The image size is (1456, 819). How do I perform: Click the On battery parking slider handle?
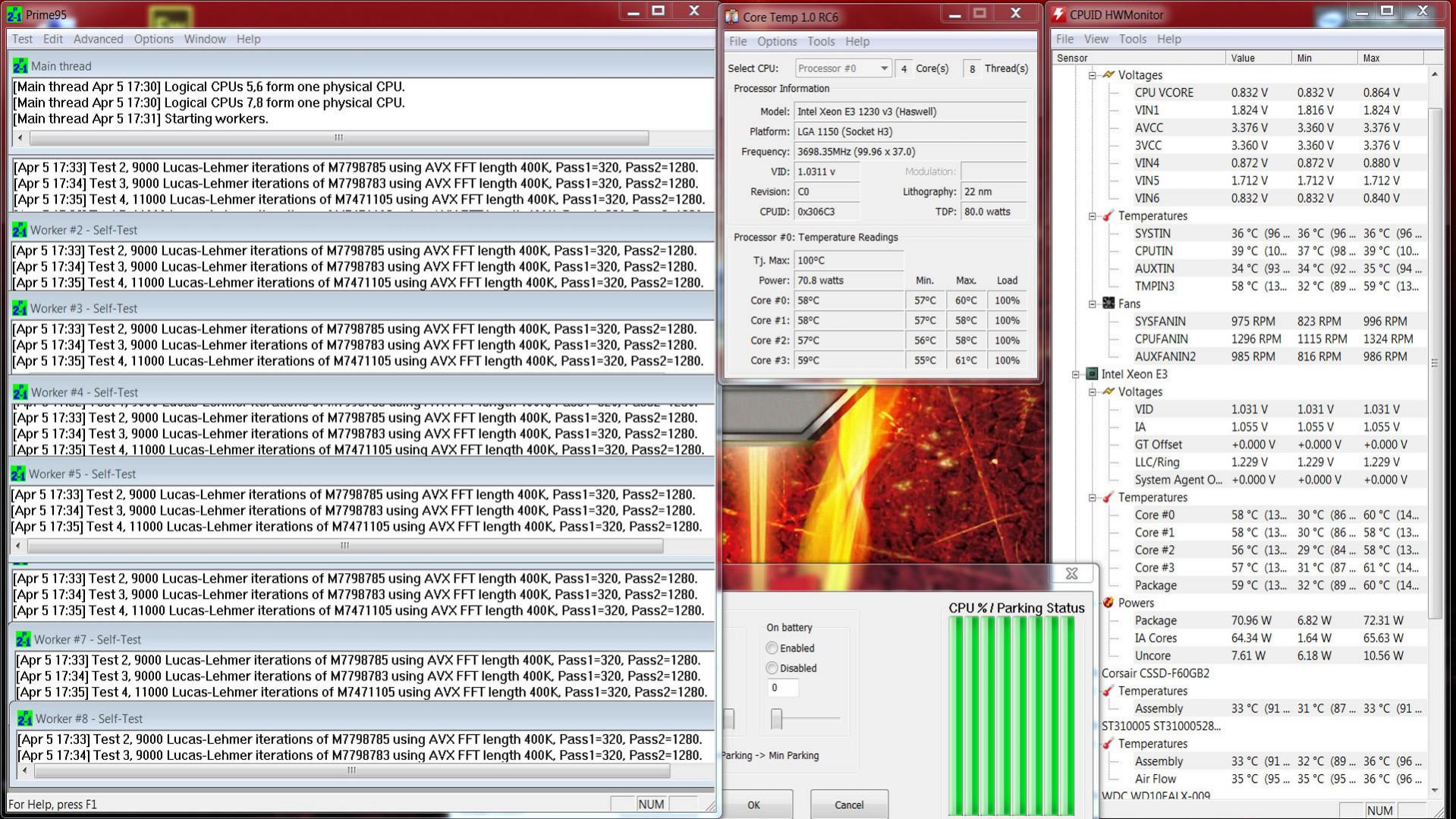(776, 719)
